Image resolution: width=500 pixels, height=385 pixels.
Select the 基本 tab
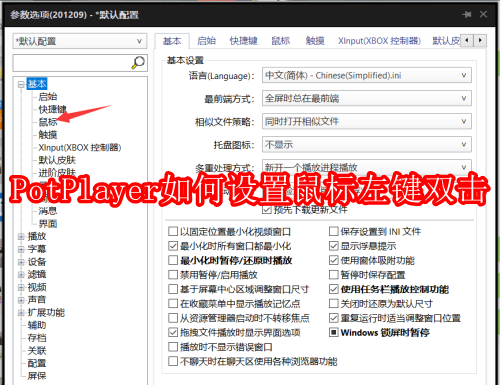tap(172, 41)
